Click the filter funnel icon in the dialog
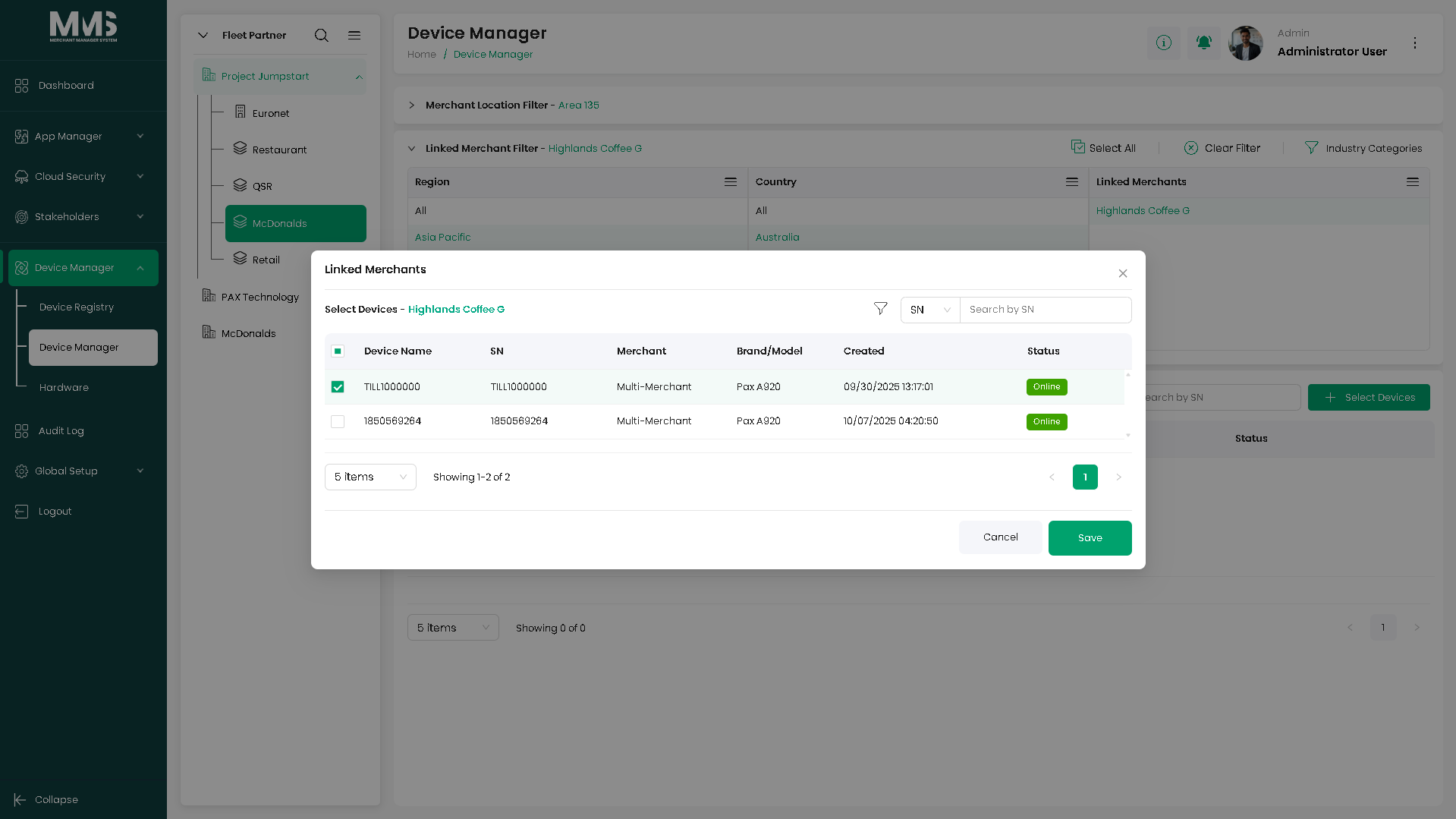1456x819 pixels. [x=880, y=308]
